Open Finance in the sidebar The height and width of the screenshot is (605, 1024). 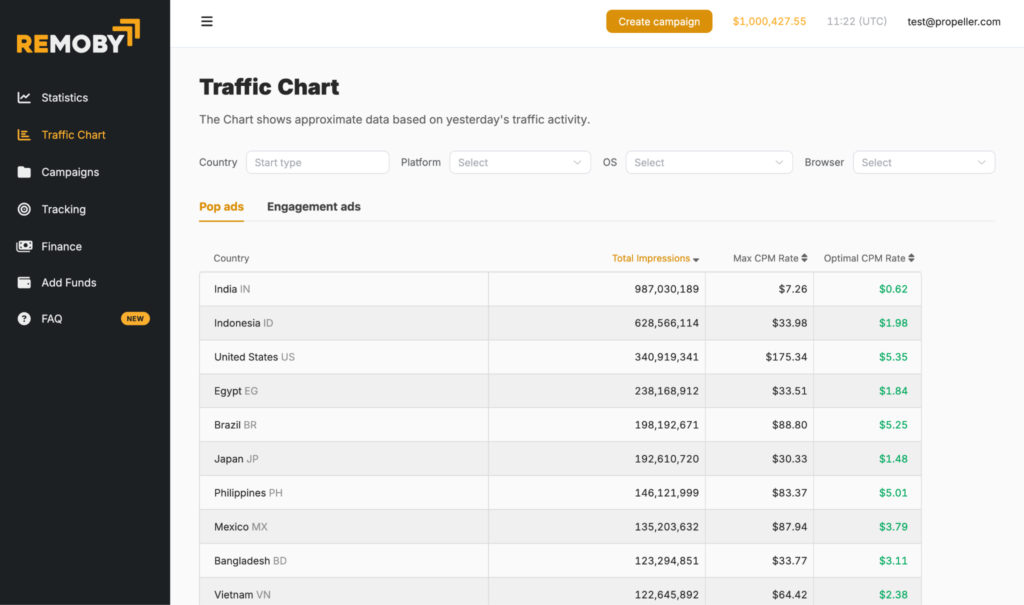tap(61, 246)
